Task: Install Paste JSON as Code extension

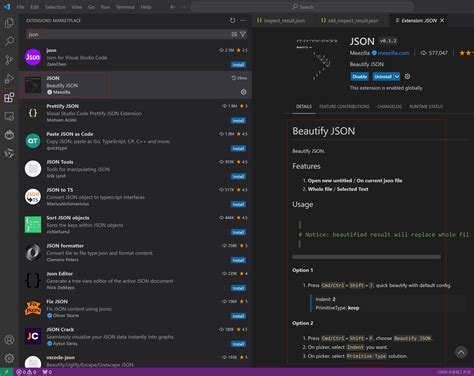Action: (x=238, y=148)
